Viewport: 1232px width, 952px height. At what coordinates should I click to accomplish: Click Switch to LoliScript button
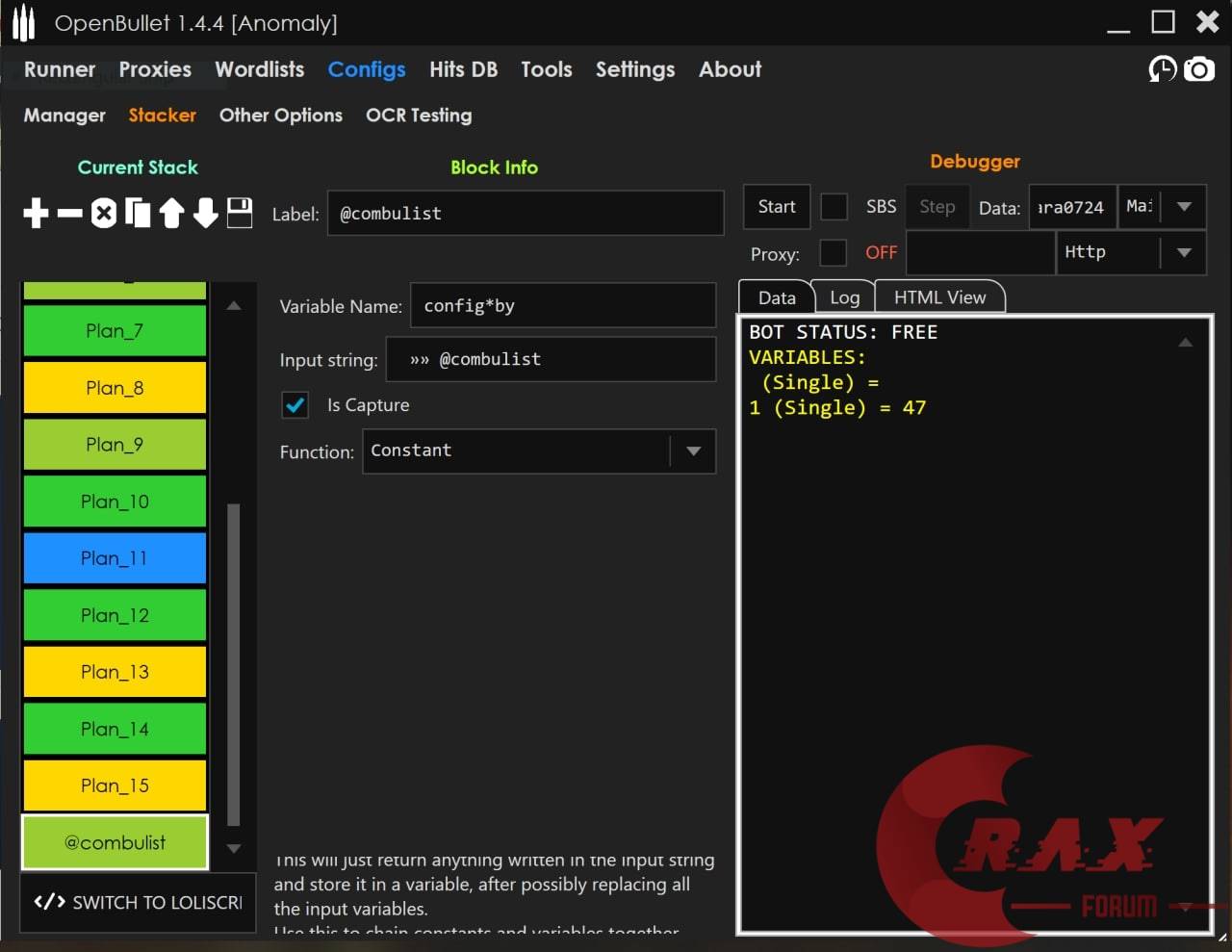coord(138,902)
